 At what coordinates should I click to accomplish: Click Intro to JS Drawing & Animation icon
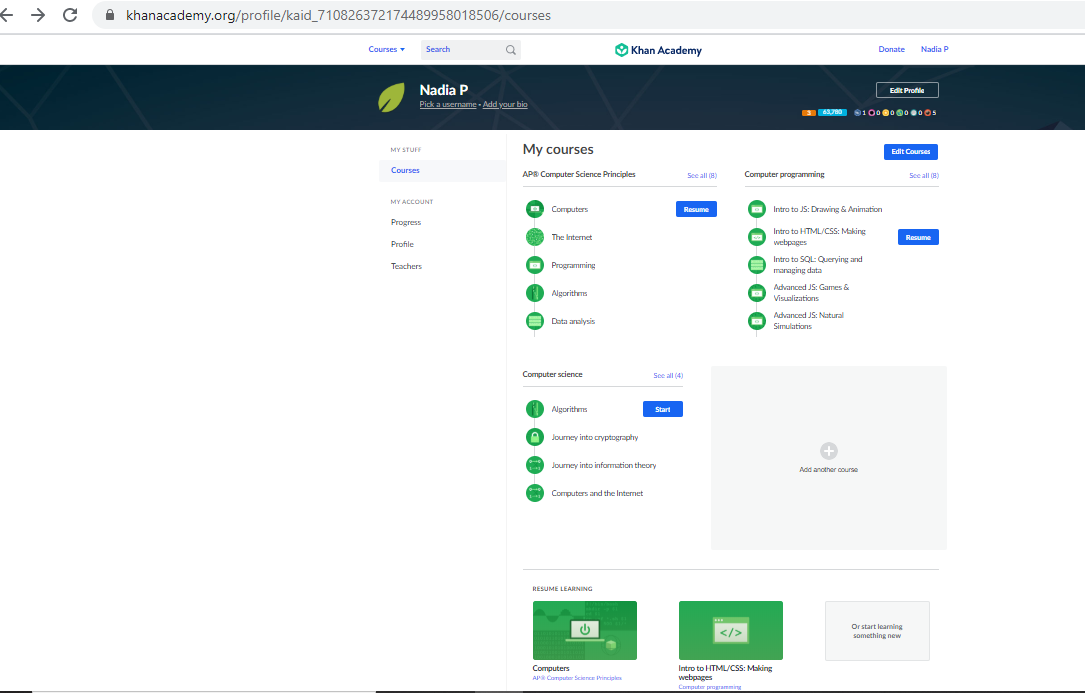click(x=757, y=209)
